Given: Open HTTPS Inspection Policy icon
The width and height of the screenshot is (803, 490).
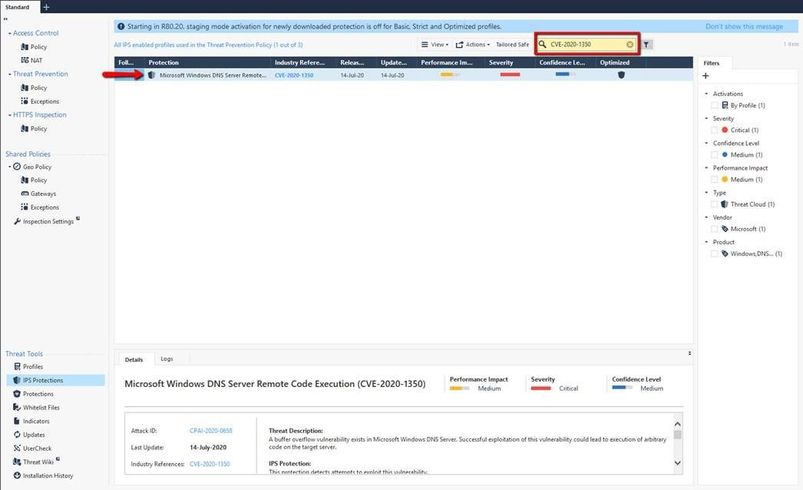Looking at the screenshot, I should [25, 129].
